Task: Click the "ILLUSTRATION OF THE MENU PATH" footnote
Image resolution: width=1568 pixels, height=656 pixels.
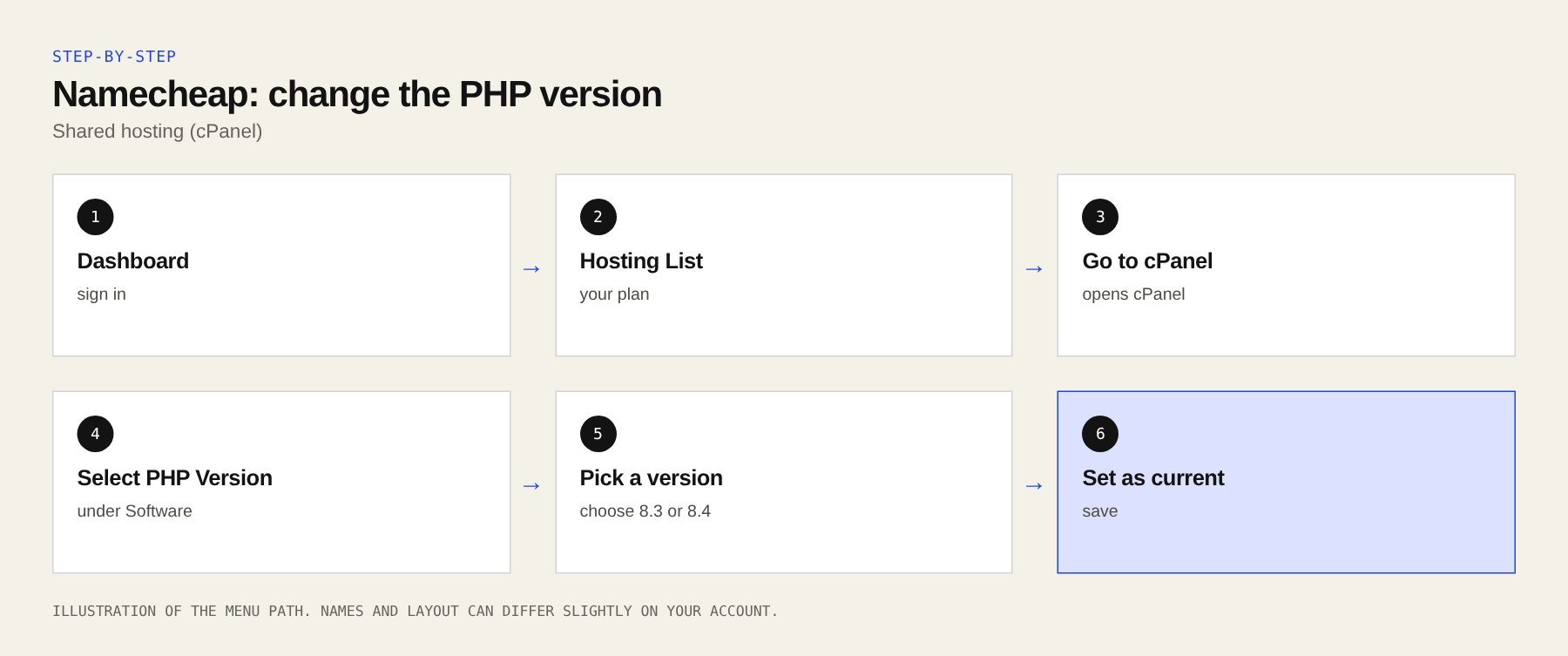Action: click(x=416, y=612)
